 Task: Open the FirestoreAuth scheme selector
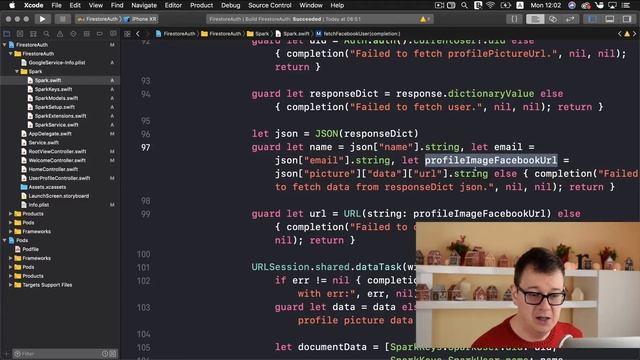98,19
